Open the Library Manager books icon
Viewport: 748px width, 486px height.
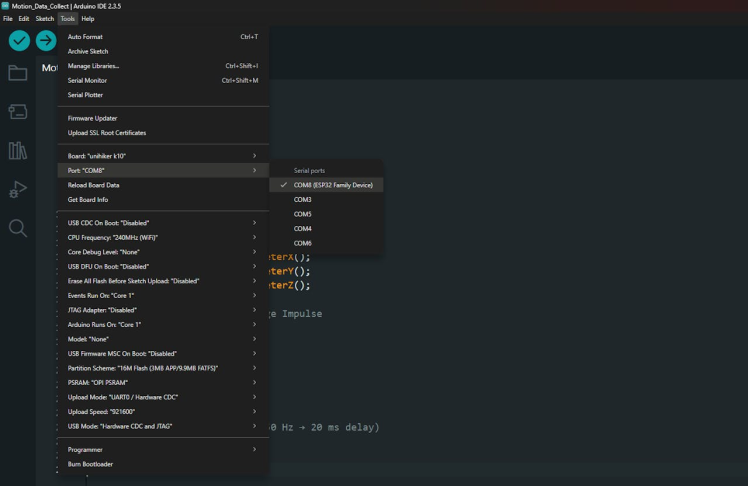[18, 150]
